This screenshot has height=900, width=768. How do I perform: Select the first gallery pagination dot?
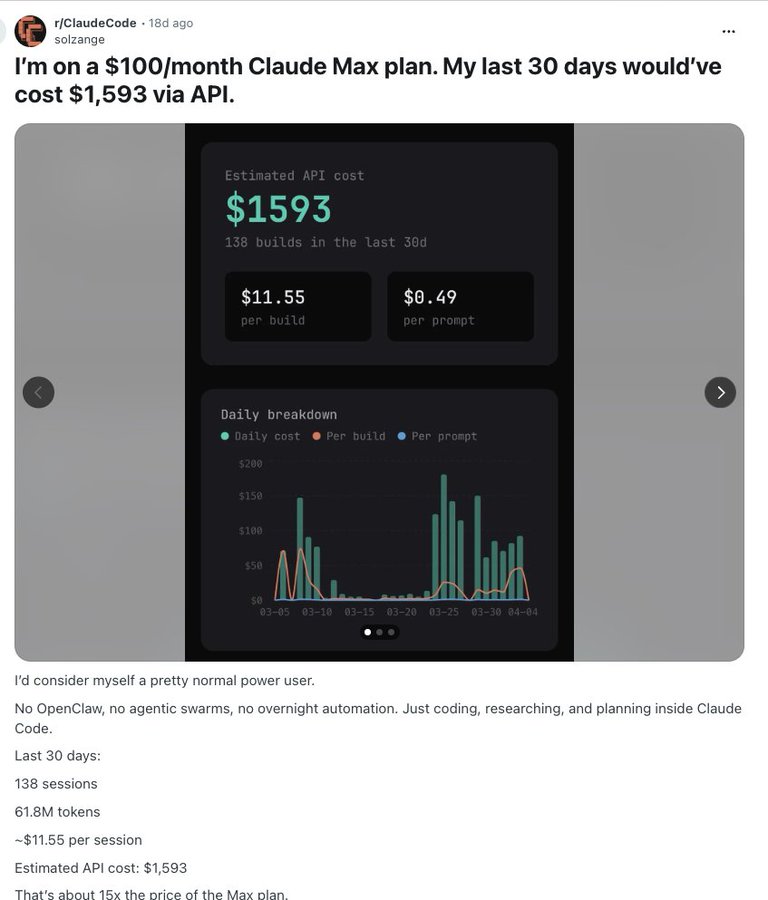tap(368, 633)
